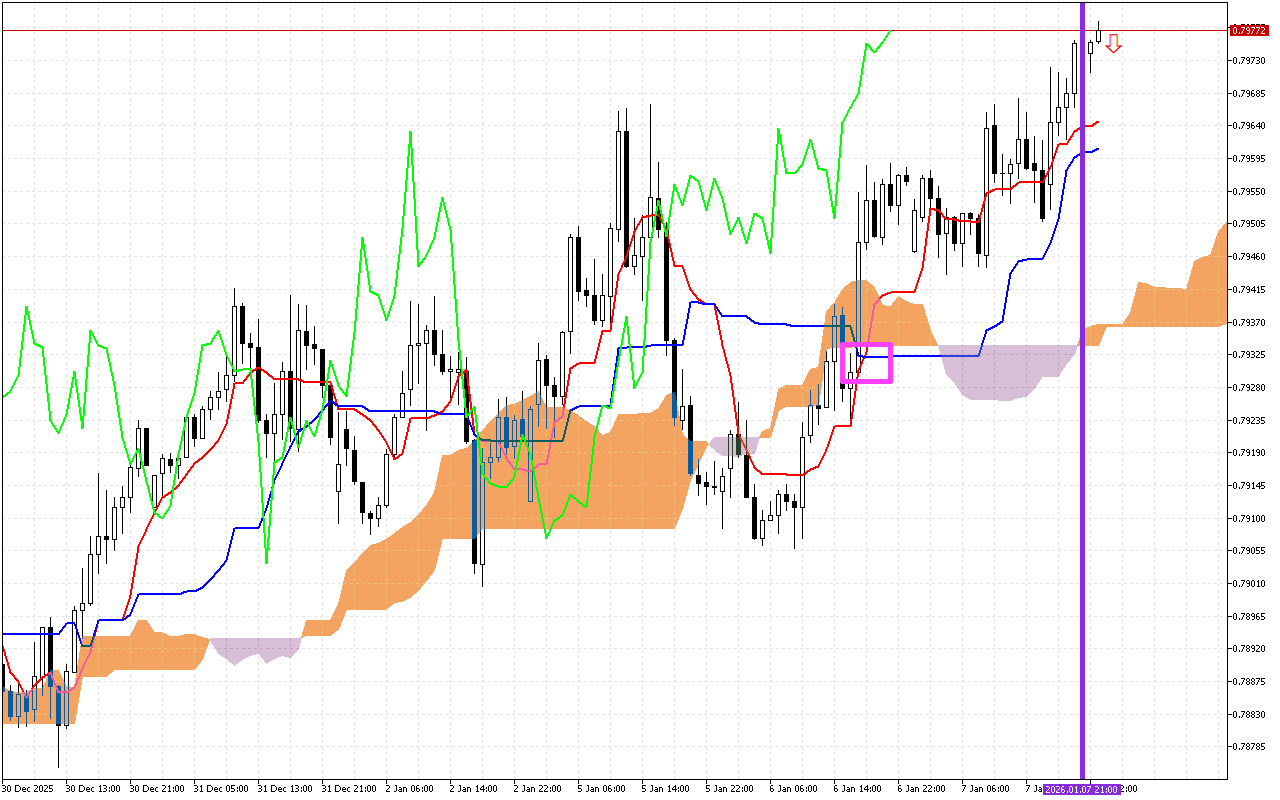
Task: Click the red down arrow signal marker
Action: [x=1113, y=43]
